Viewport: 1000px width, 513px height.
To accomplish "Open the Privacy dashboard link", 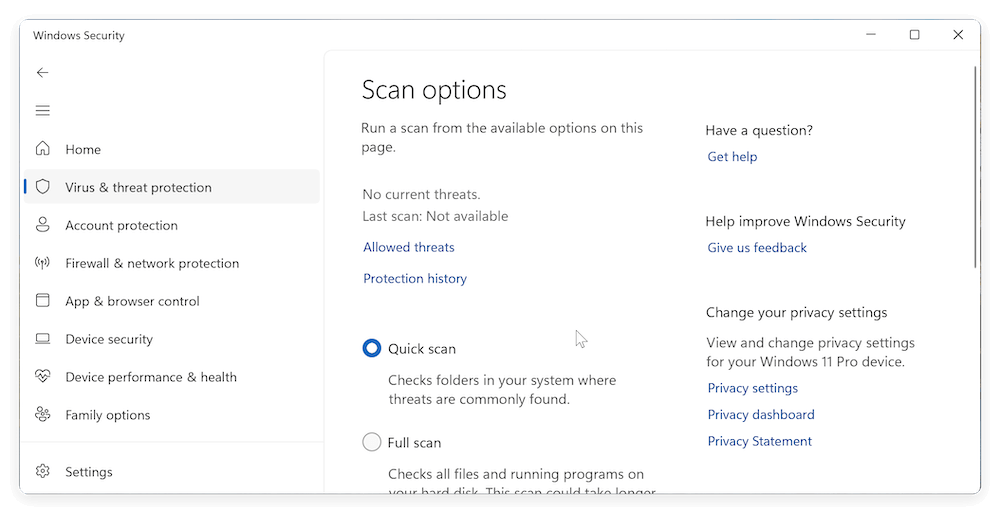I will (x=761, y=415).
